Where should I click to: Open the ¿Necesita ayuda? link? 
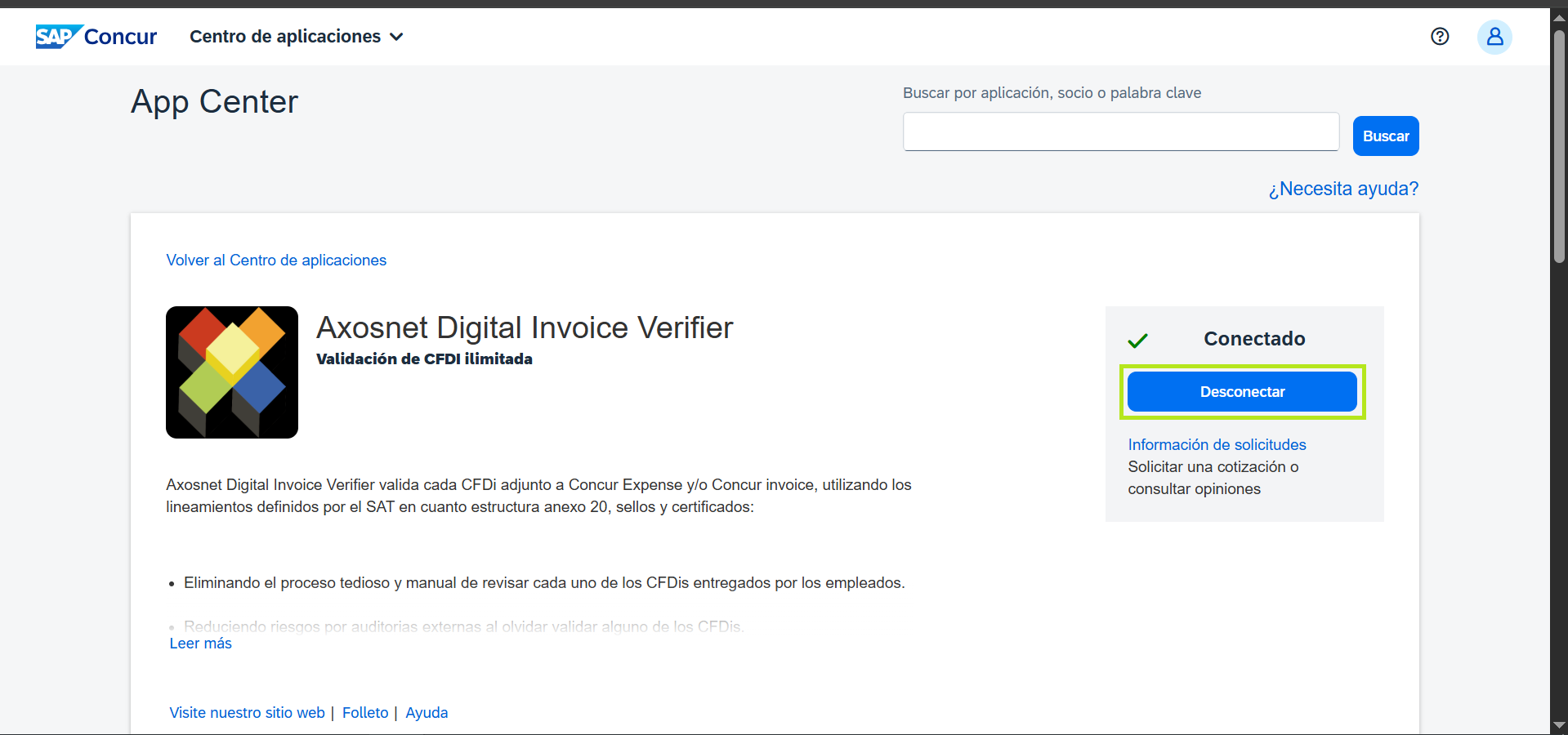click(x=1342, y=189)
